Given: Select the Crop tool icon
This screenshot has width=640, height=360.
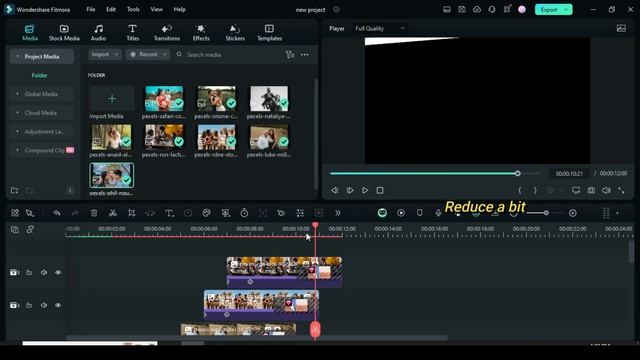Looking at the screenshot, I should pos(131,213).
